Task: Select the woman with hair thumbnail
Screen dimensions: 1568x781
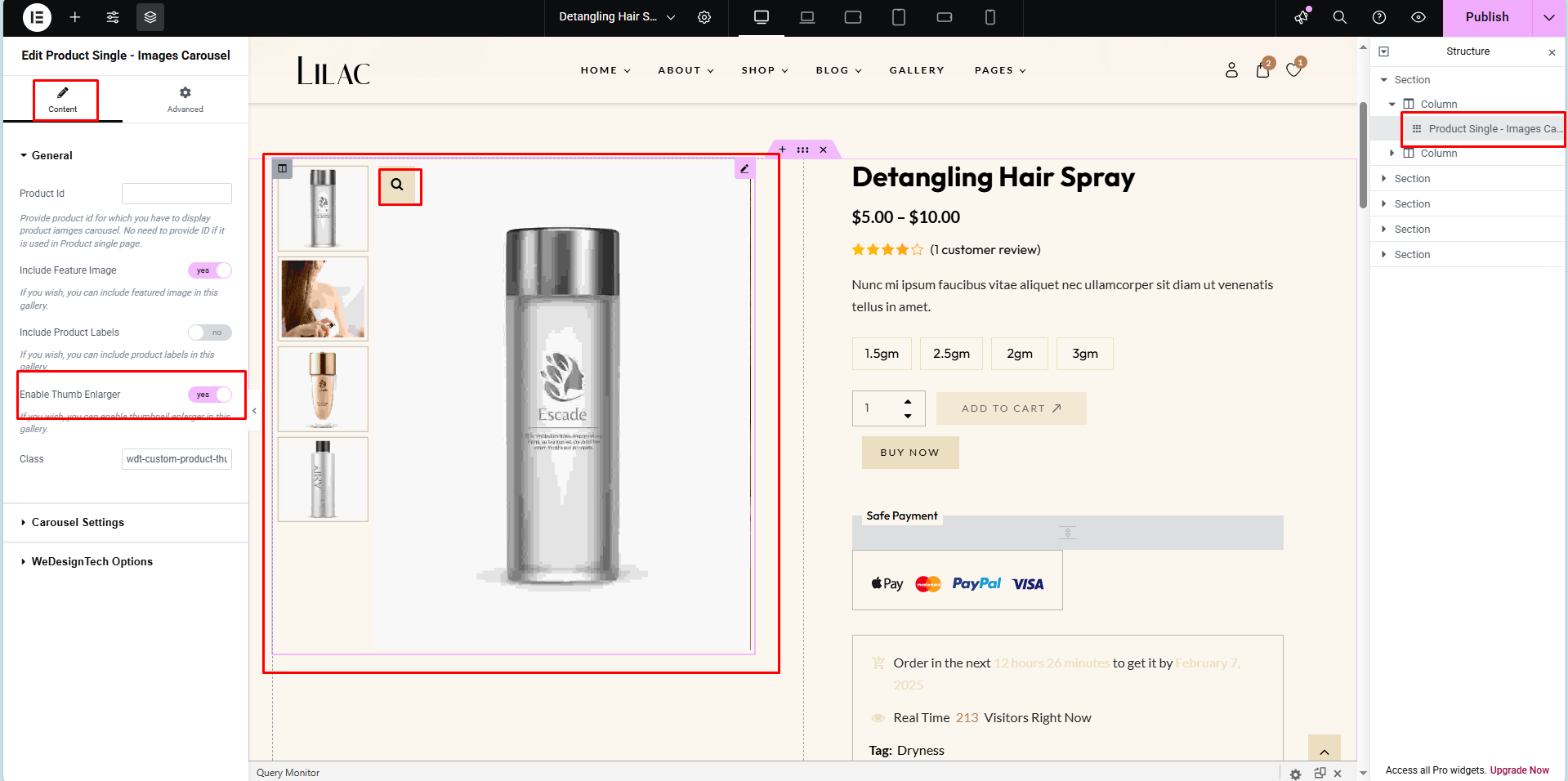Action: [323, 299]
